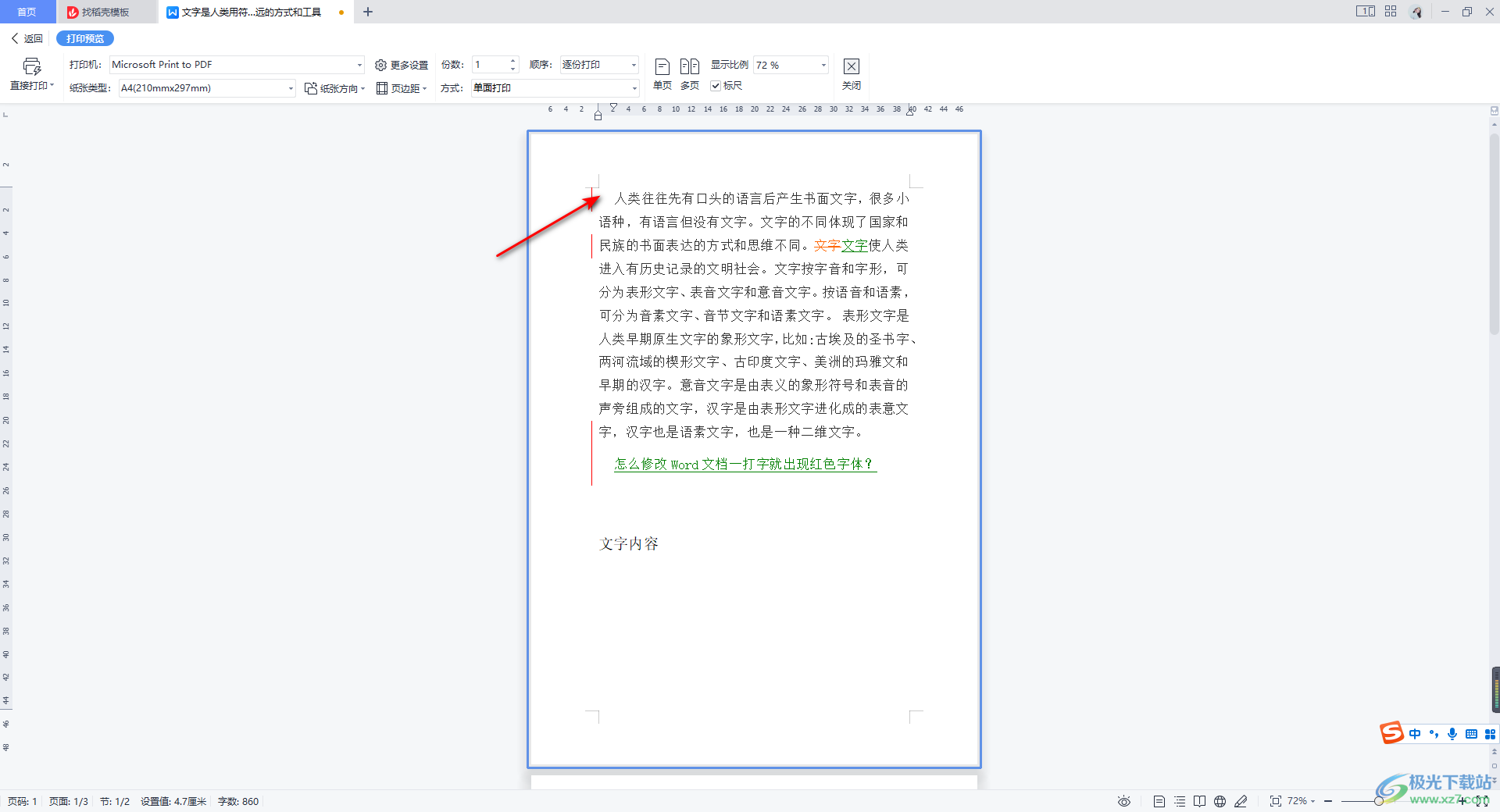Open the 72% zoom level dropdown in status bar
This screenshot has height=812, width=1500.
1302,801
